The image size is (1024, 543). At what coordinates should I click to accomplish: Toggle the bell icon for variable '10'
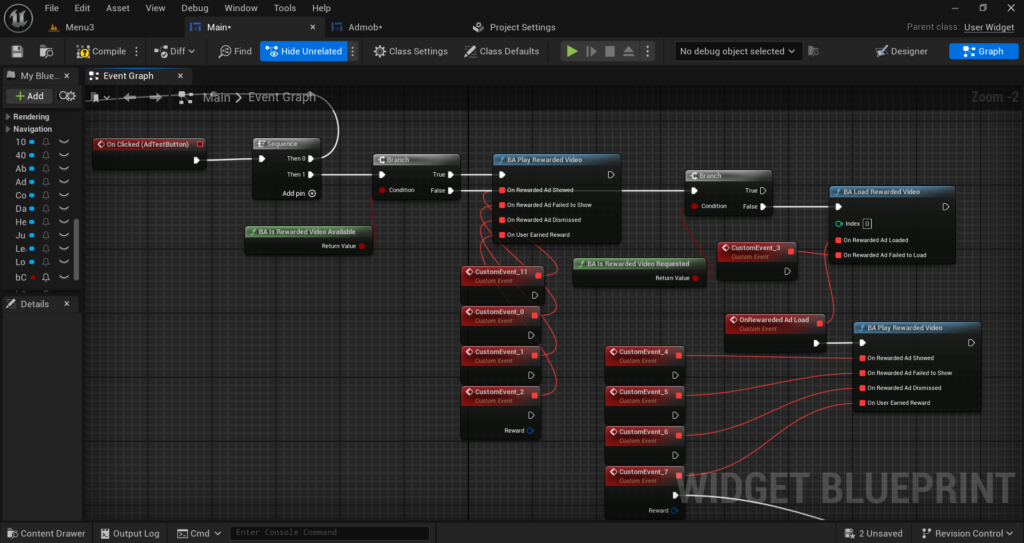[46, 142]
